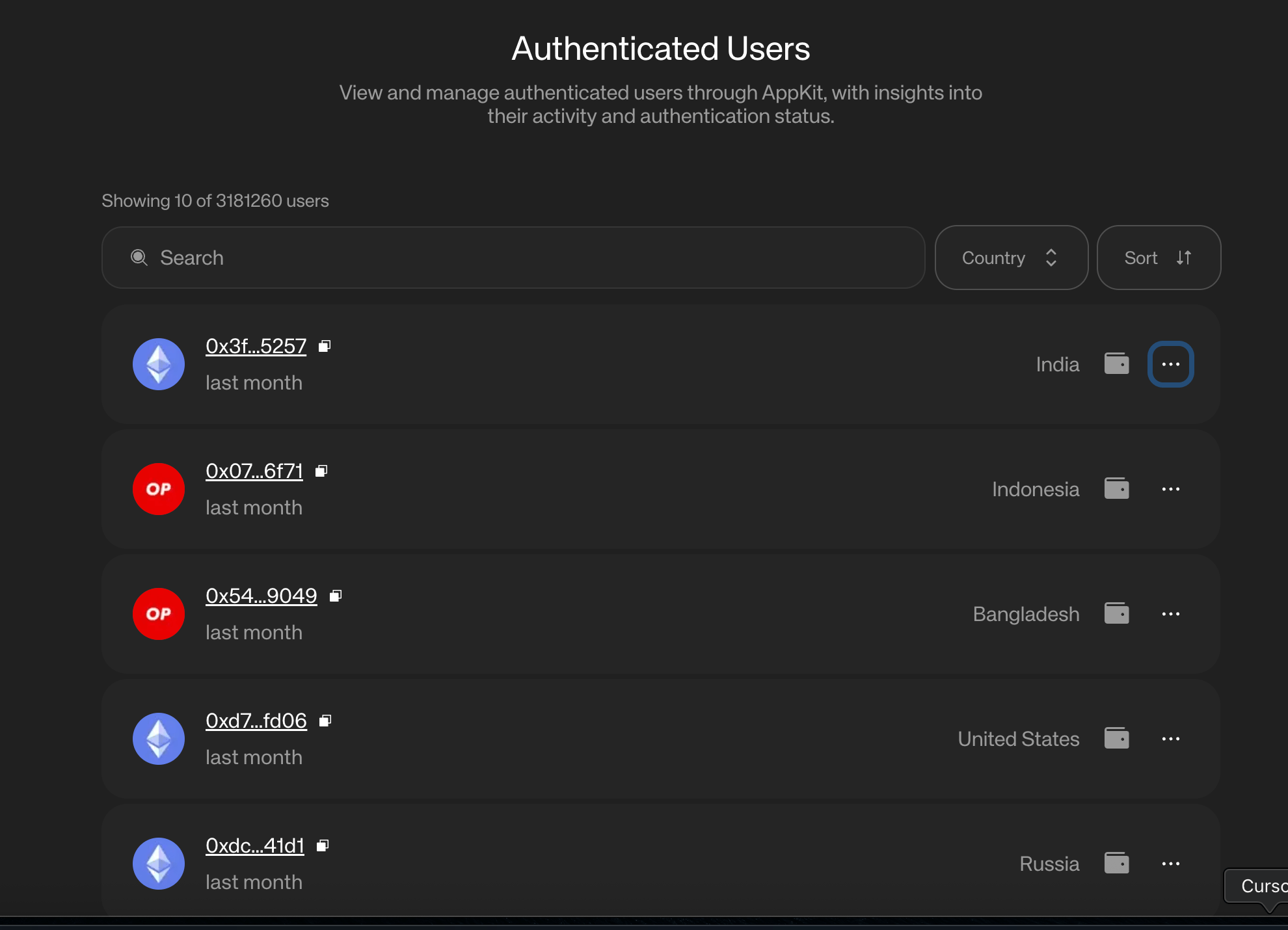
Task: Click wallet icon in Bangladesh row
Action: 1116,613
